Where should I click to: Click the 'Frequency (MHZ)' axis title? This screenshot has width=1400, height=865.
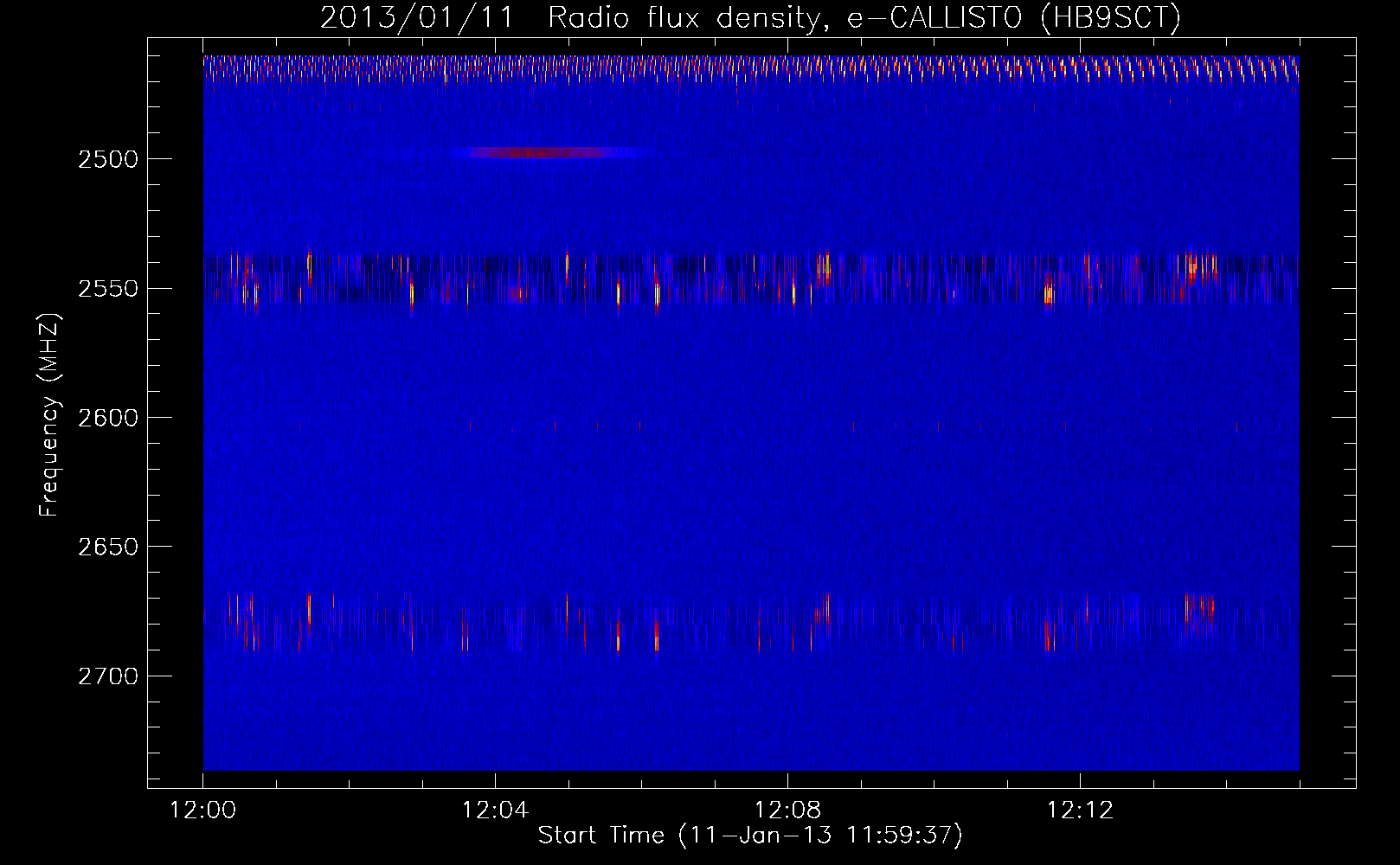click(49, 415)
